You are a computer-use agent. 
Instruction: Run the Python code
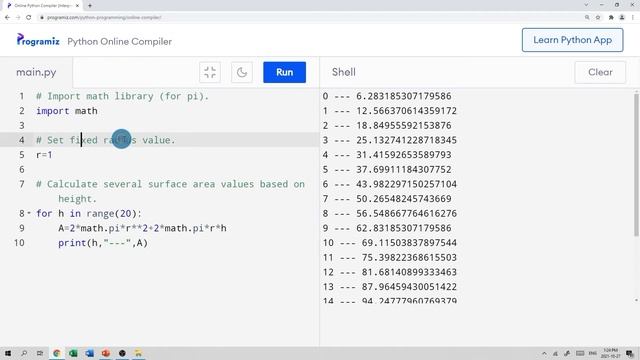(284, 72)
